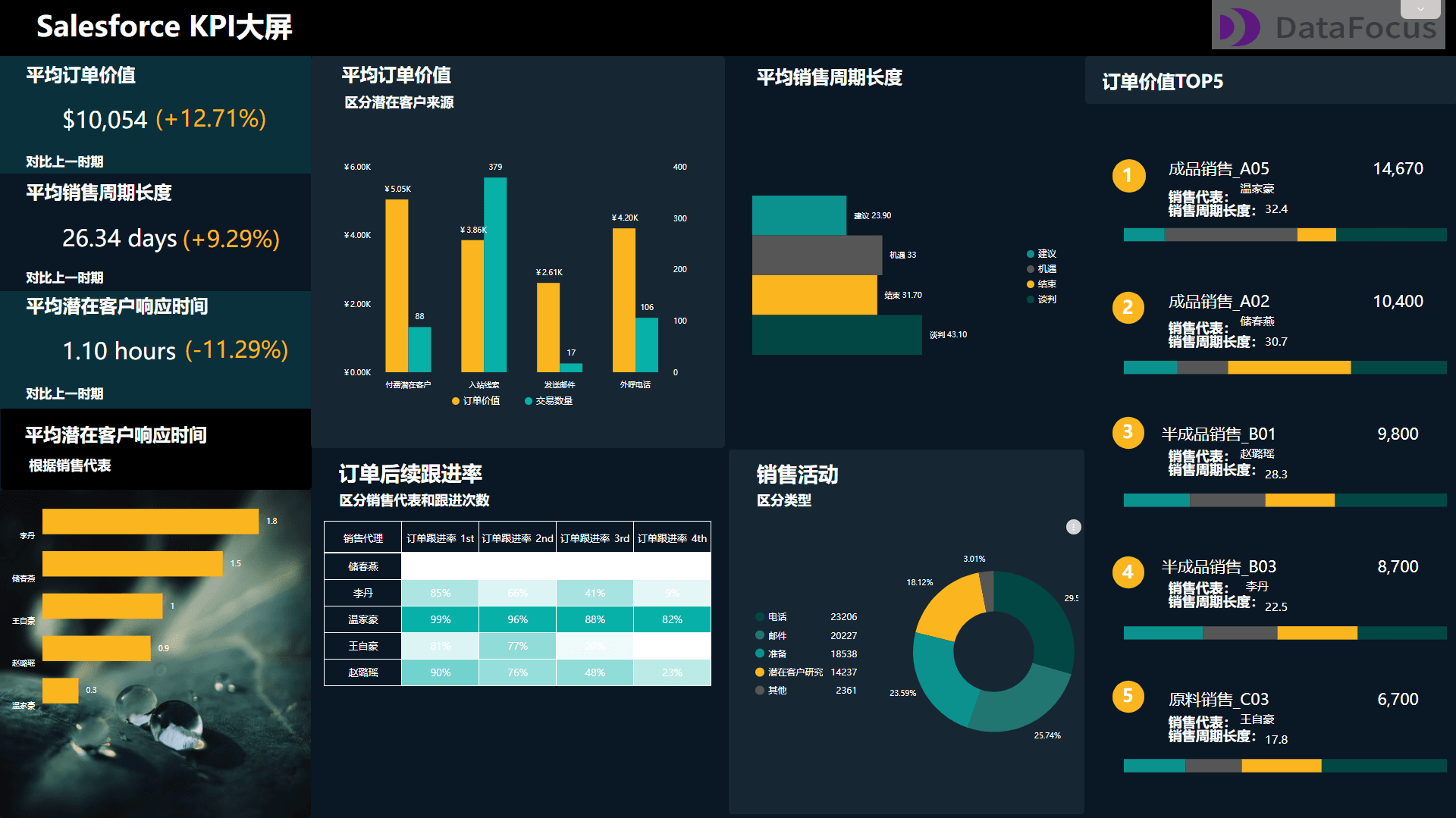Image resolution: width=1456 pixels, height=818 pixels.
Task: Click the 8,700 order value for 半成品销售_B03
Action: pyautogui.click(x=1398, y=567)
